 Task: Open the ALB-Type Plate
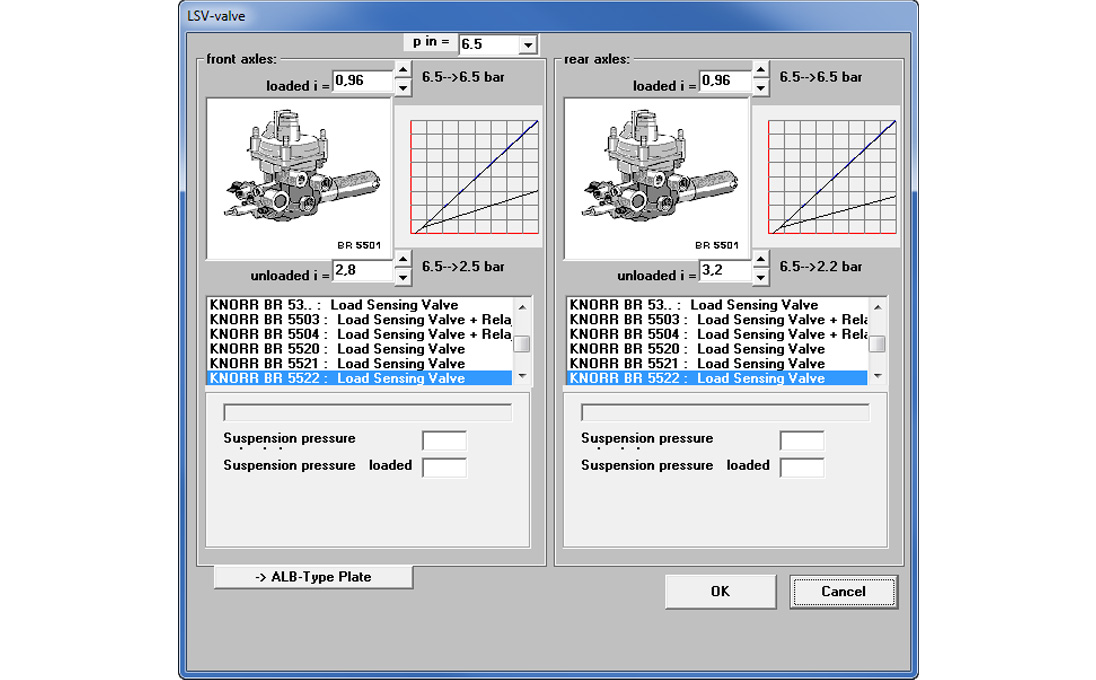313,577
